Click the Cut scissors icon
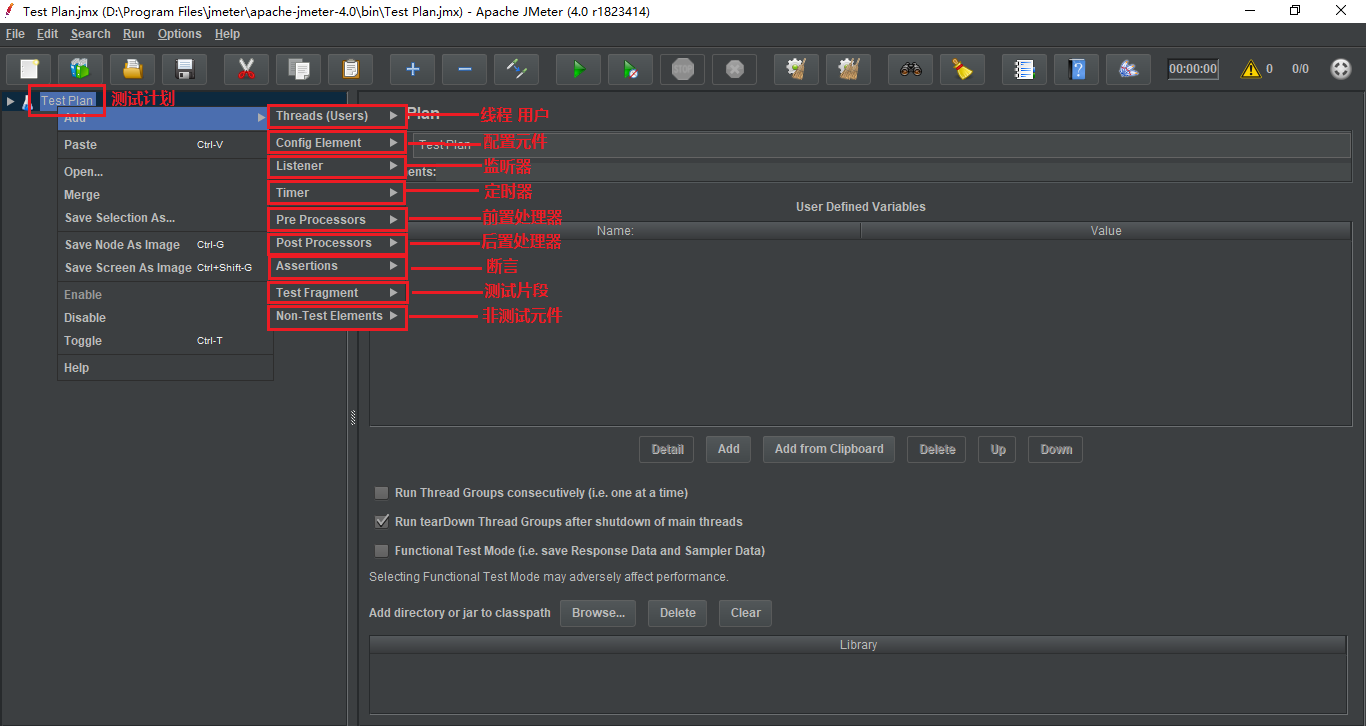 click(246, 69)
